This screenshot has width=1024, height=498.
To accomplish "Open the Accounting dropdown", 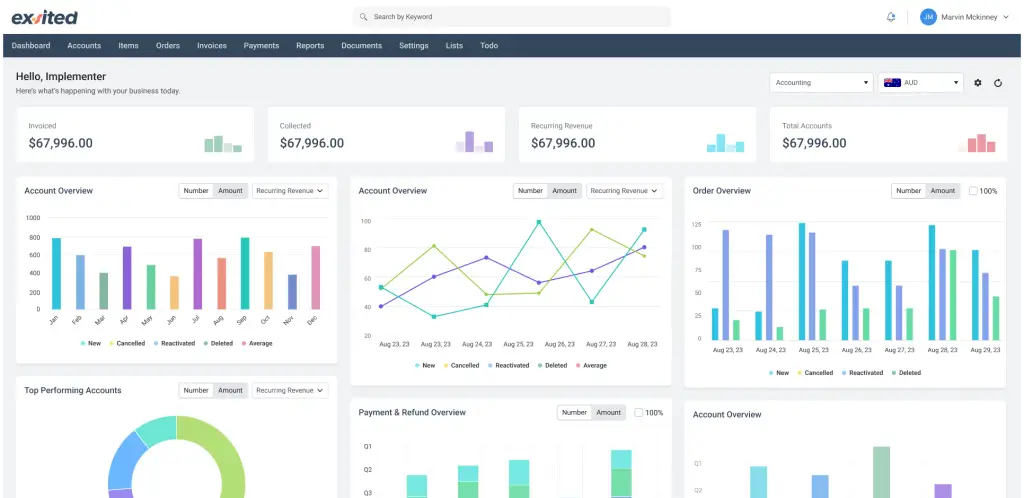I will tap(821, 83).
